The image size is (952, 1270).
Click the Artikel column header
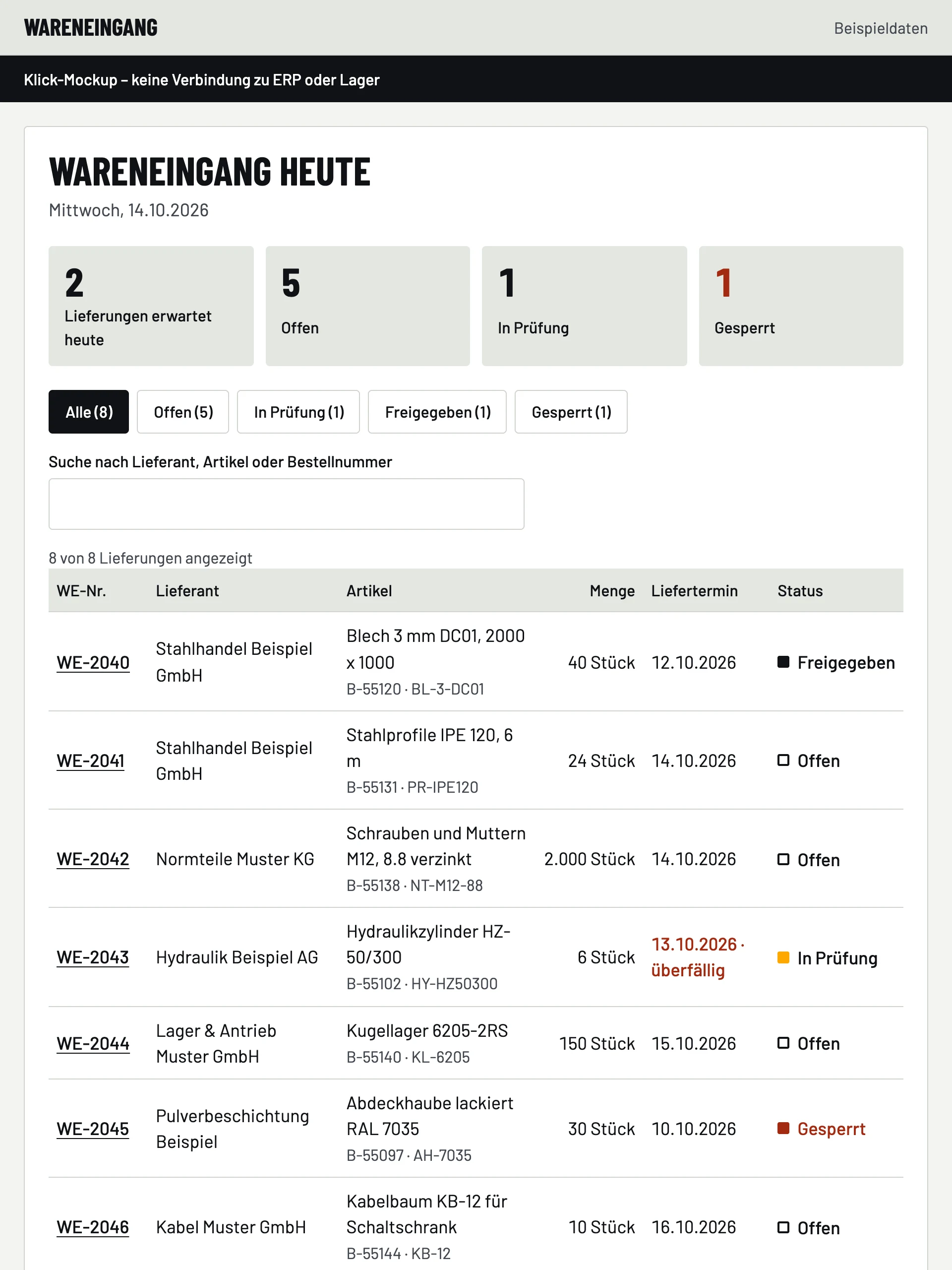click(369, 591)
